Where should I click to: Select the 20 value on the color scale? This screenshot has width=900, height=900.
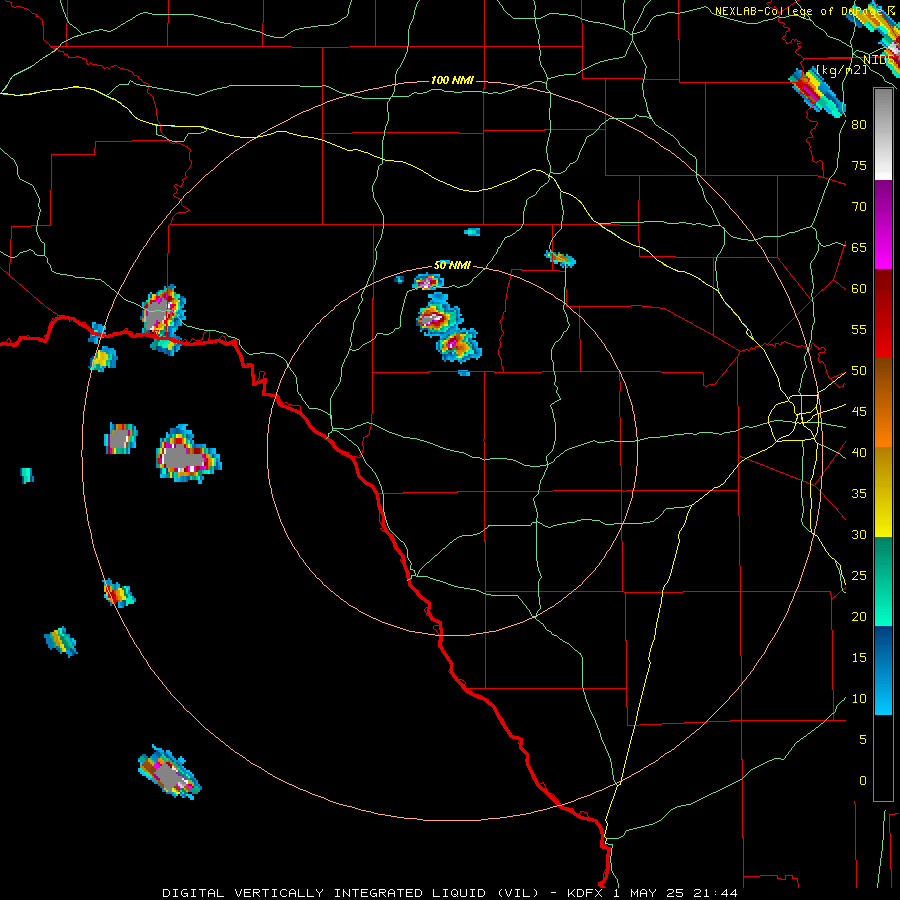tap(859, 617)
